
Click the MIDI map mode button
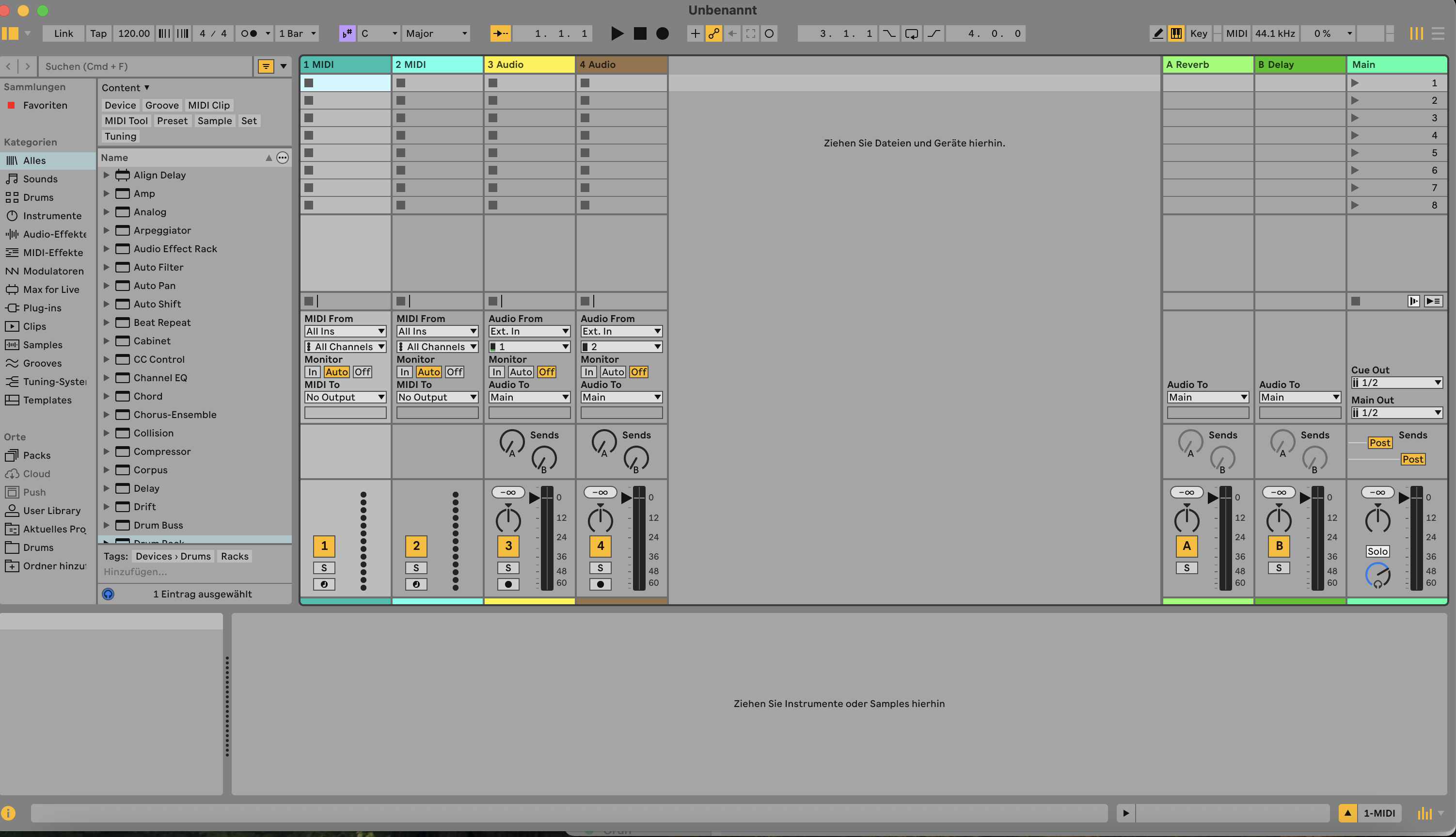[1236, 33]
